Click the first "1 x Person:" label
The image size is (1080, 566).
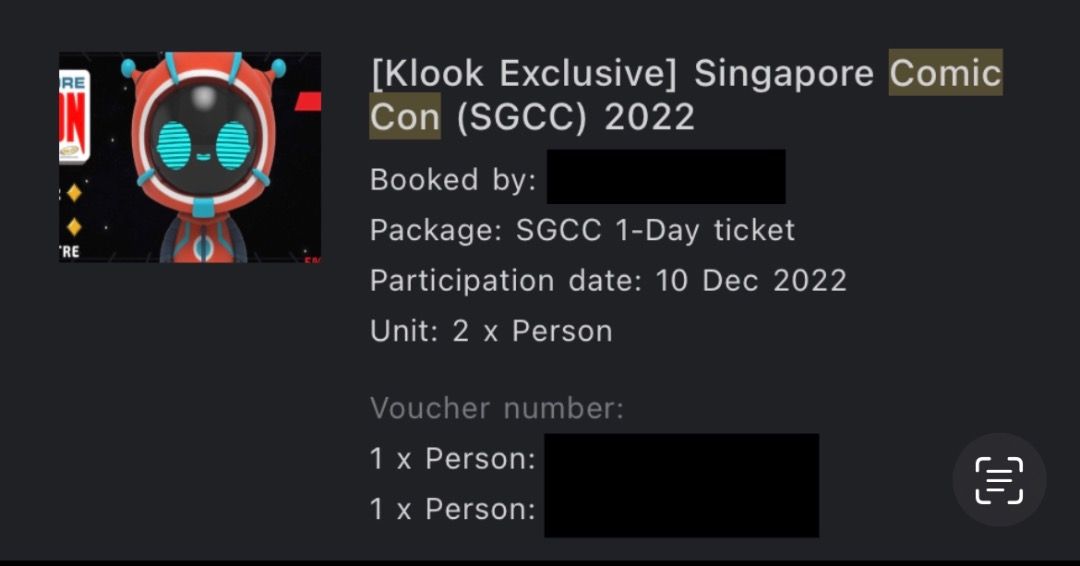(452, 459)
